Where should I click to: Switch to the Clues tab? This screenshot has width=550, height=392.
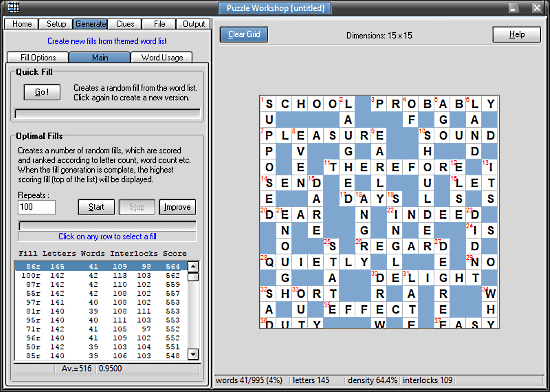tap(125, 24)
